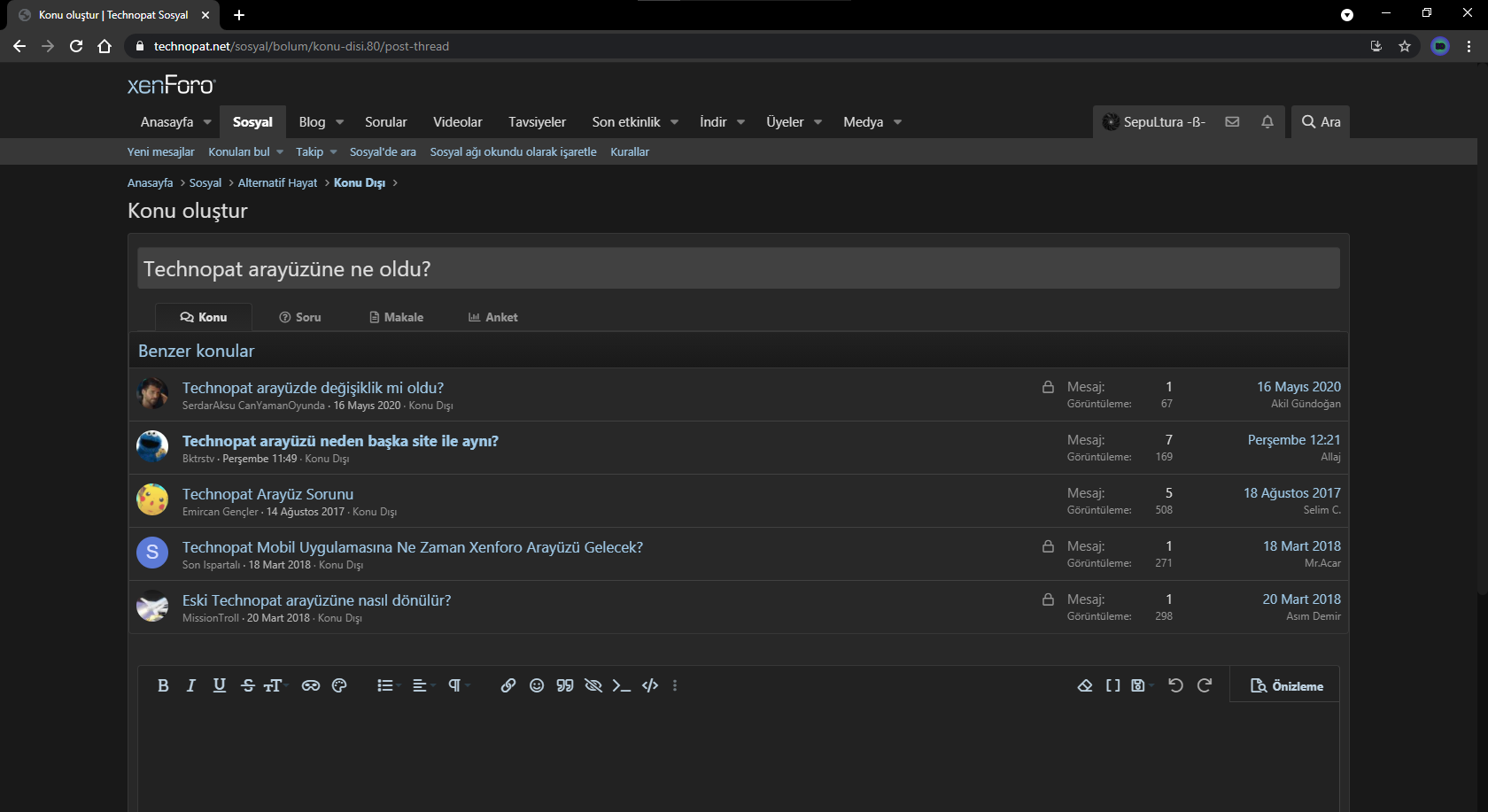Open the text color palette
The height and width of the screenshot is (812, 1488).
click(x=339, y=685)
